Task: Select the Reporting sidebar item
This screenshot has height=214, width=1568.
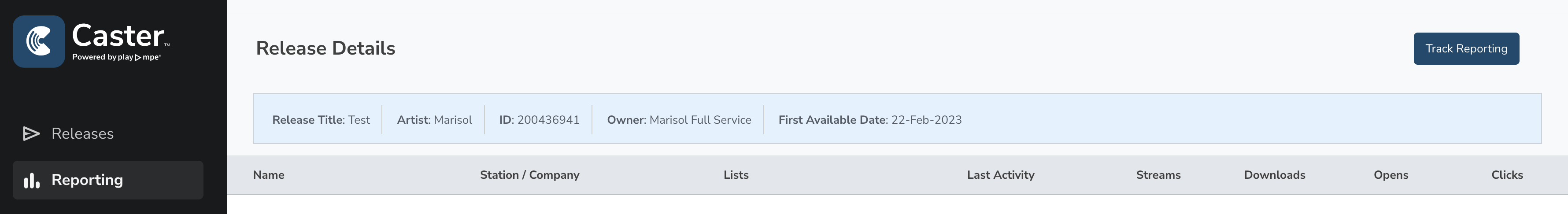Action: (108, 180)
